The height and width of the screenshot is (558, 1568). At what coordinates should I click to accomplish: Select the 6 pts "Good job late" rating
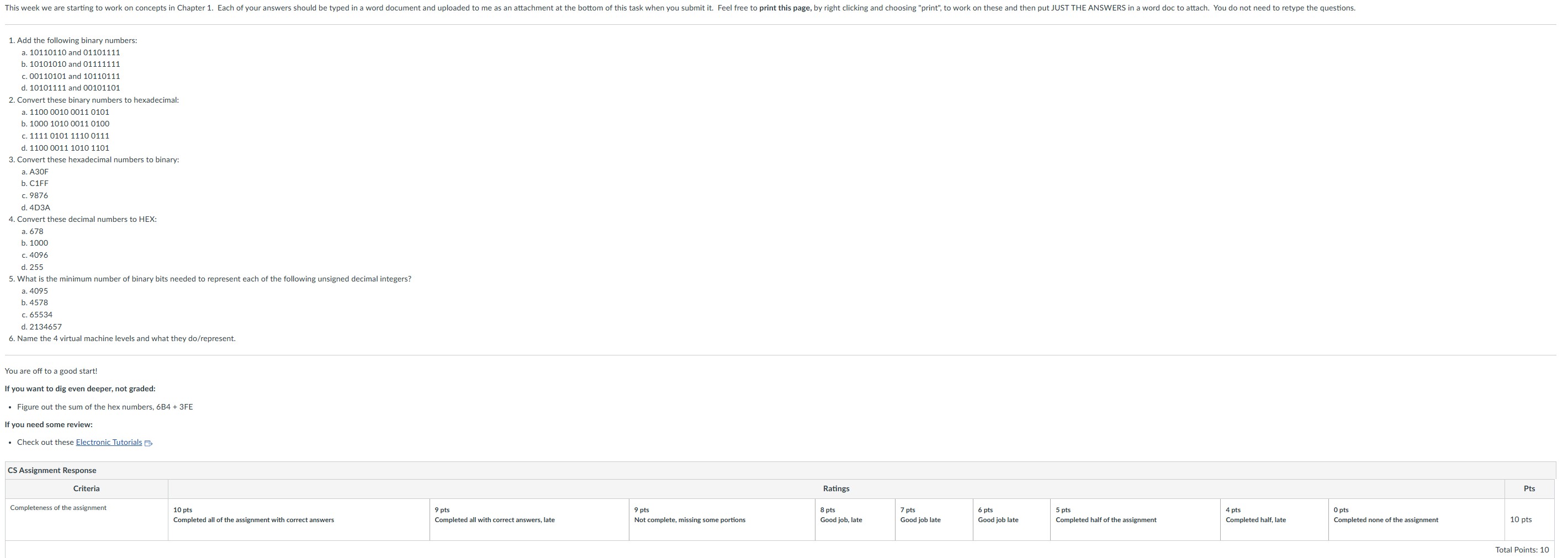1011,520
